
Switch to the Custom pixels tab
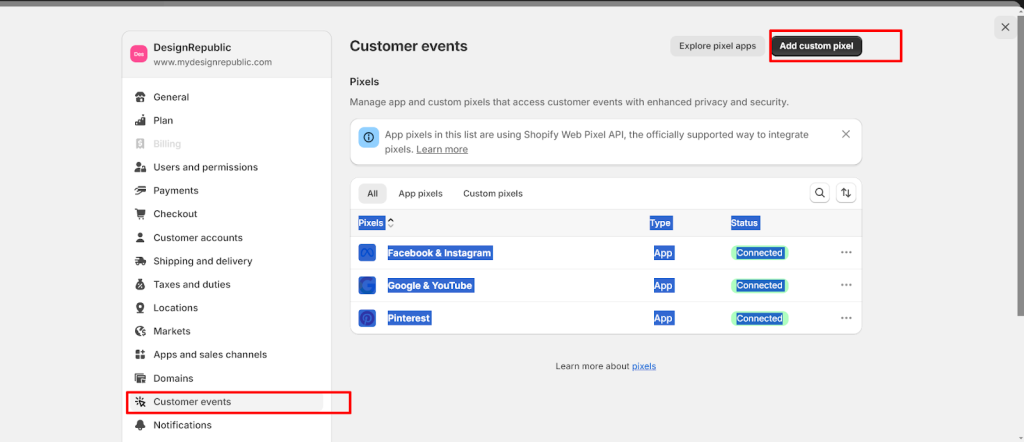(x=492, y=194)
